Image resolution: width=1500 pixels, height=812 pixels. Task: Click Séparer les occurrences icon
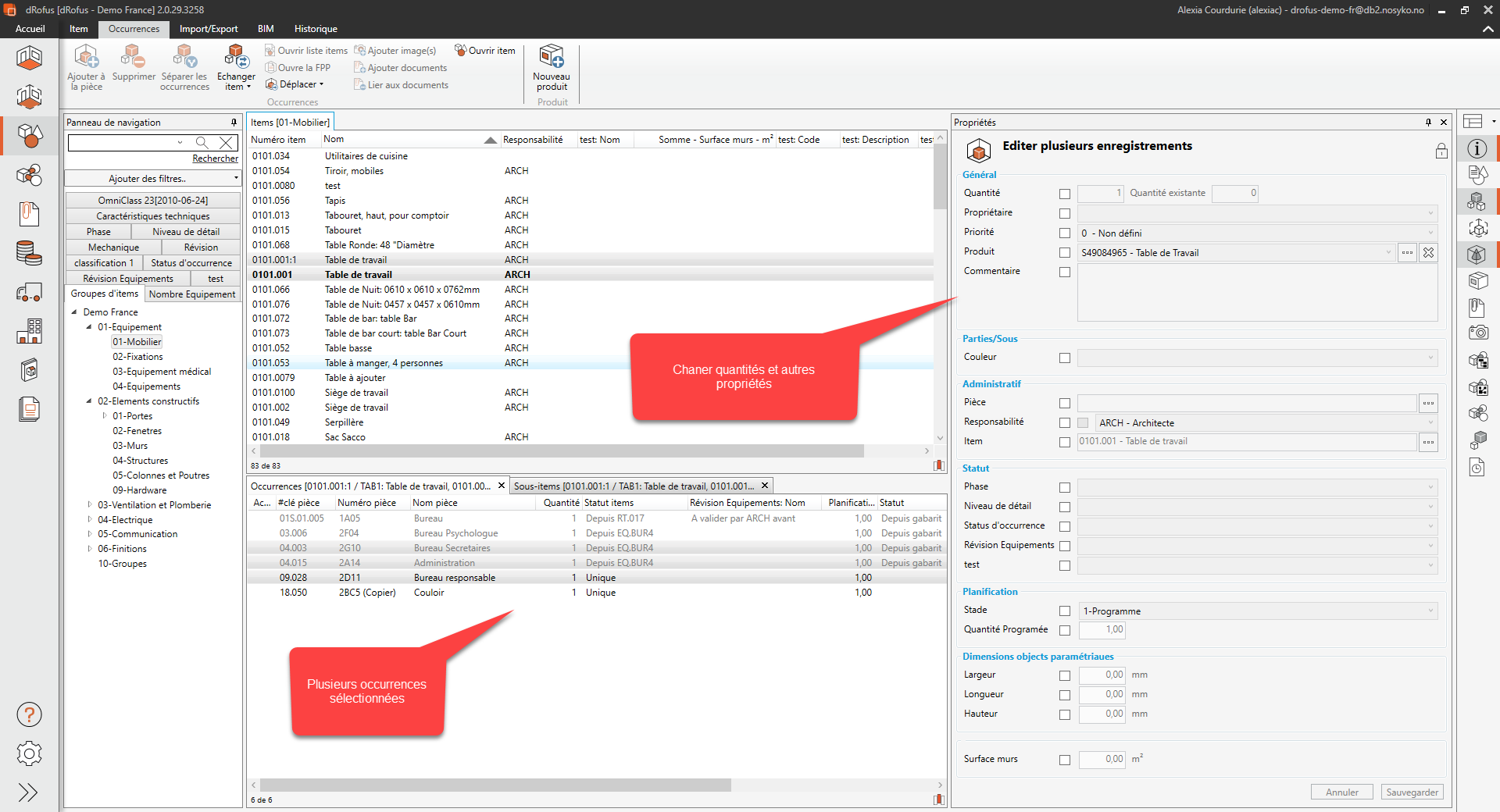click(184, 57)
